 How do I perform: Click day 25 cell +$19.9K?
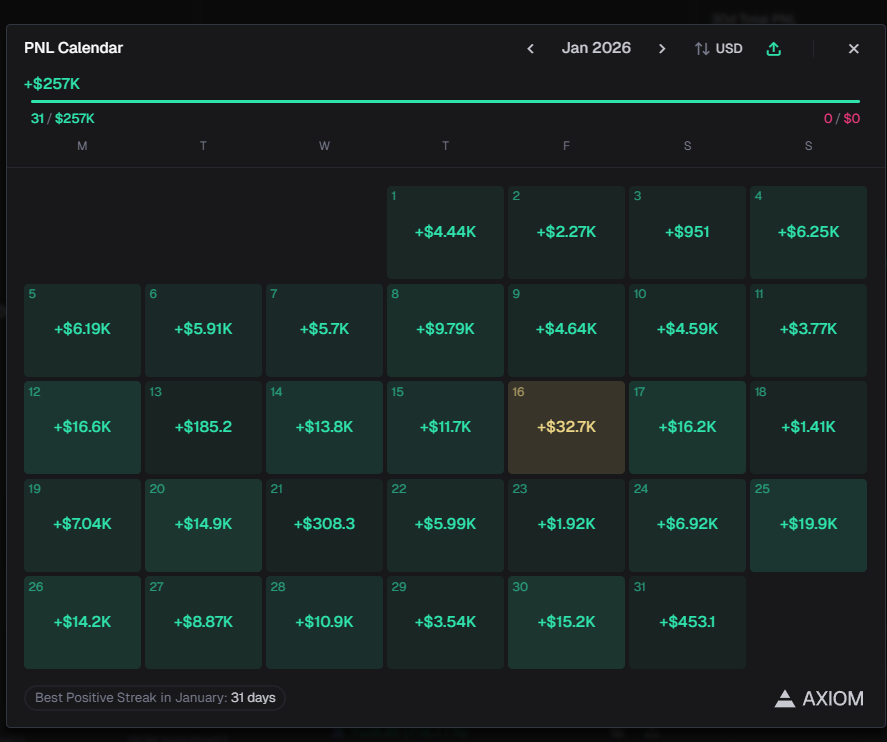808,525
